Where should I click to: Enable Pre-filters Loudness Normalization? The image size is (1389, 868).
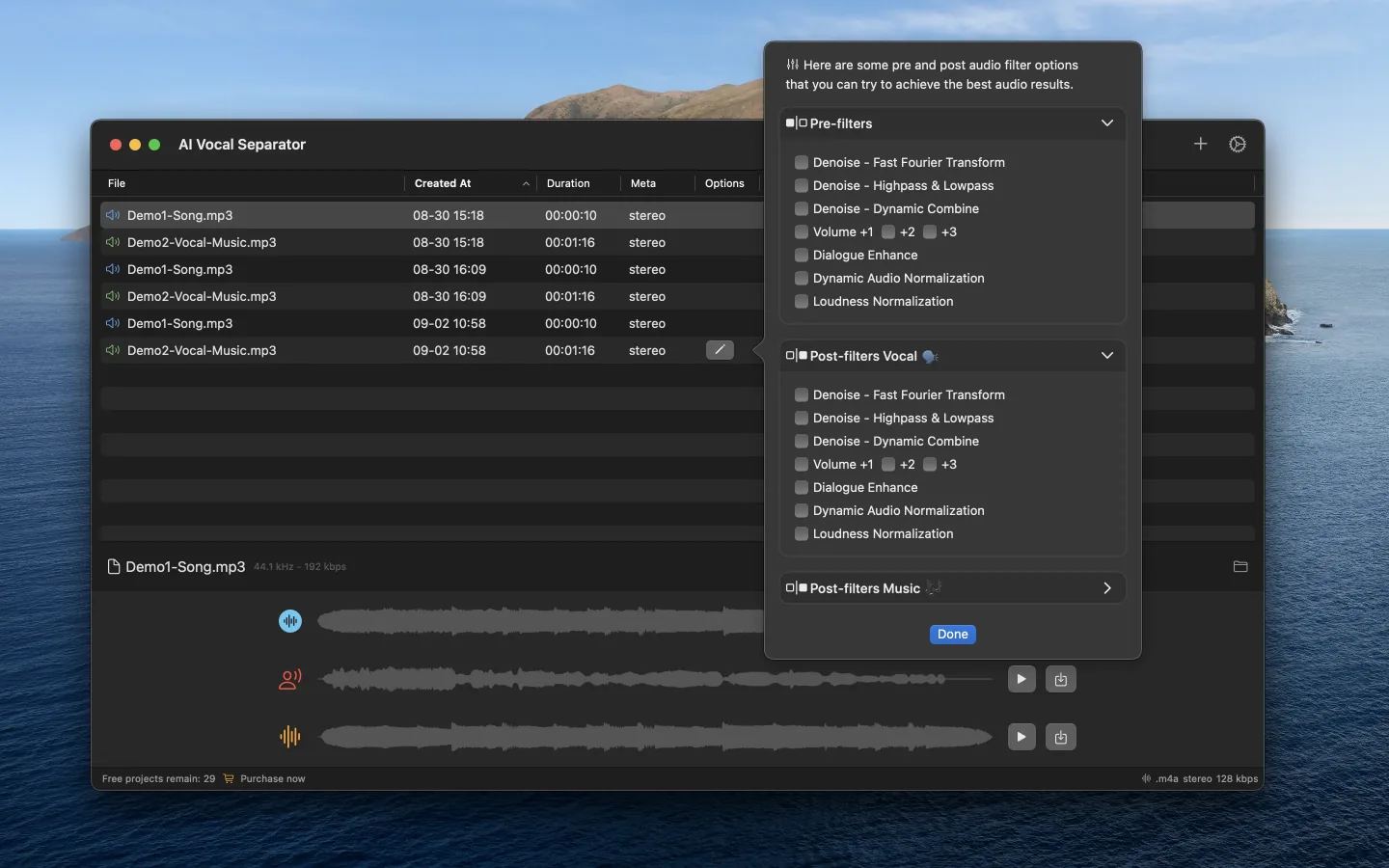(x=802, y=301)
